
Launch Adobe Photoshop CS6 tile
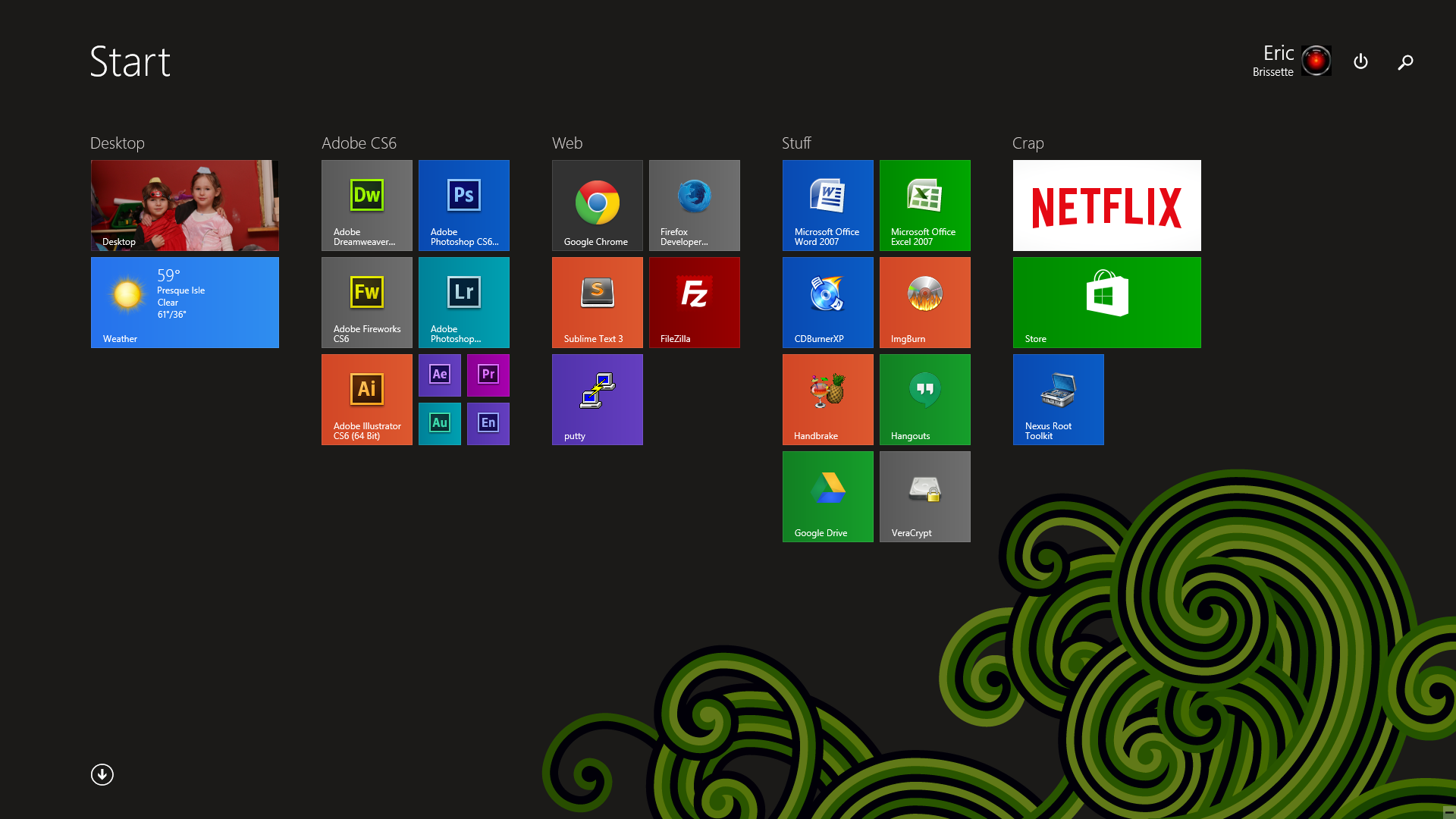click(464, 206)
